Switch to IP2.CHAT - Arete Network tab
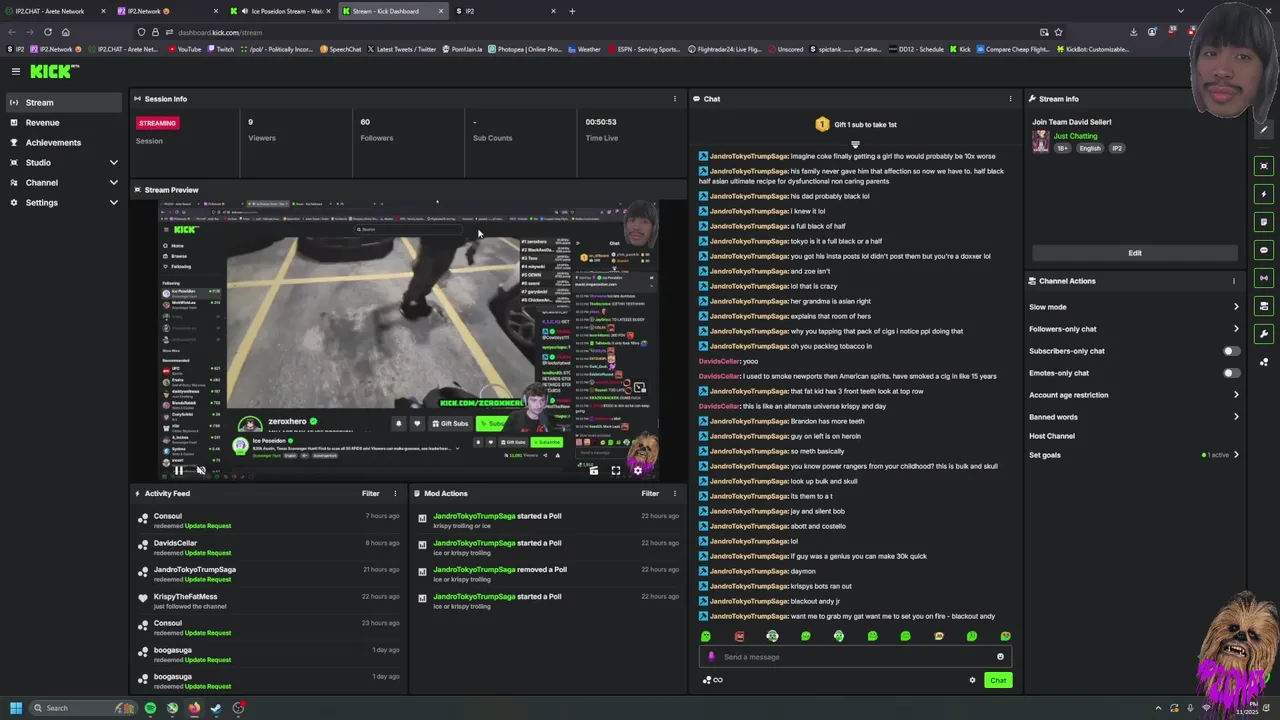 click(55, 11)
